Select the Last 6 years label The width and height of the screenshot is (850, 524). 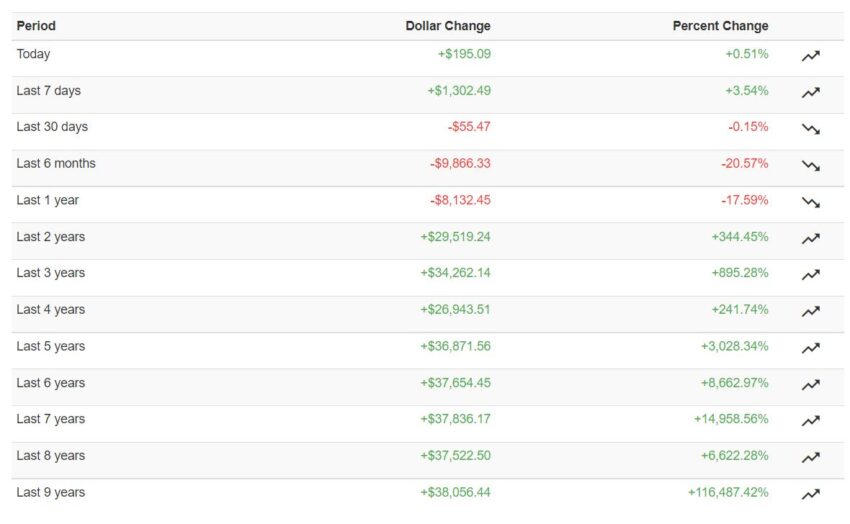50,383
